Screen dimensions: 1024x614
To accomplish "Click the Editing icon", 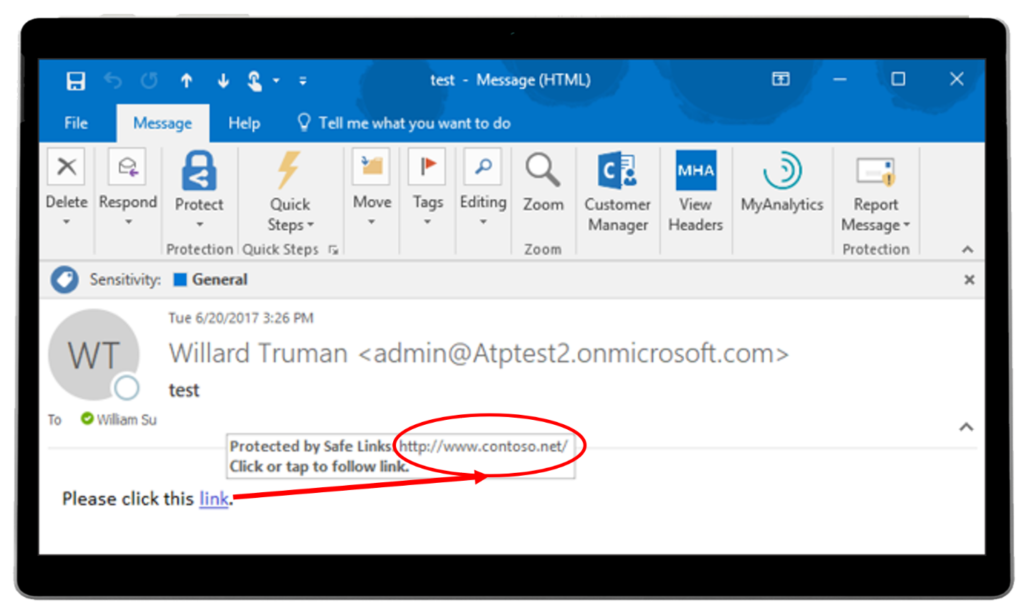I will pos(483,166).
